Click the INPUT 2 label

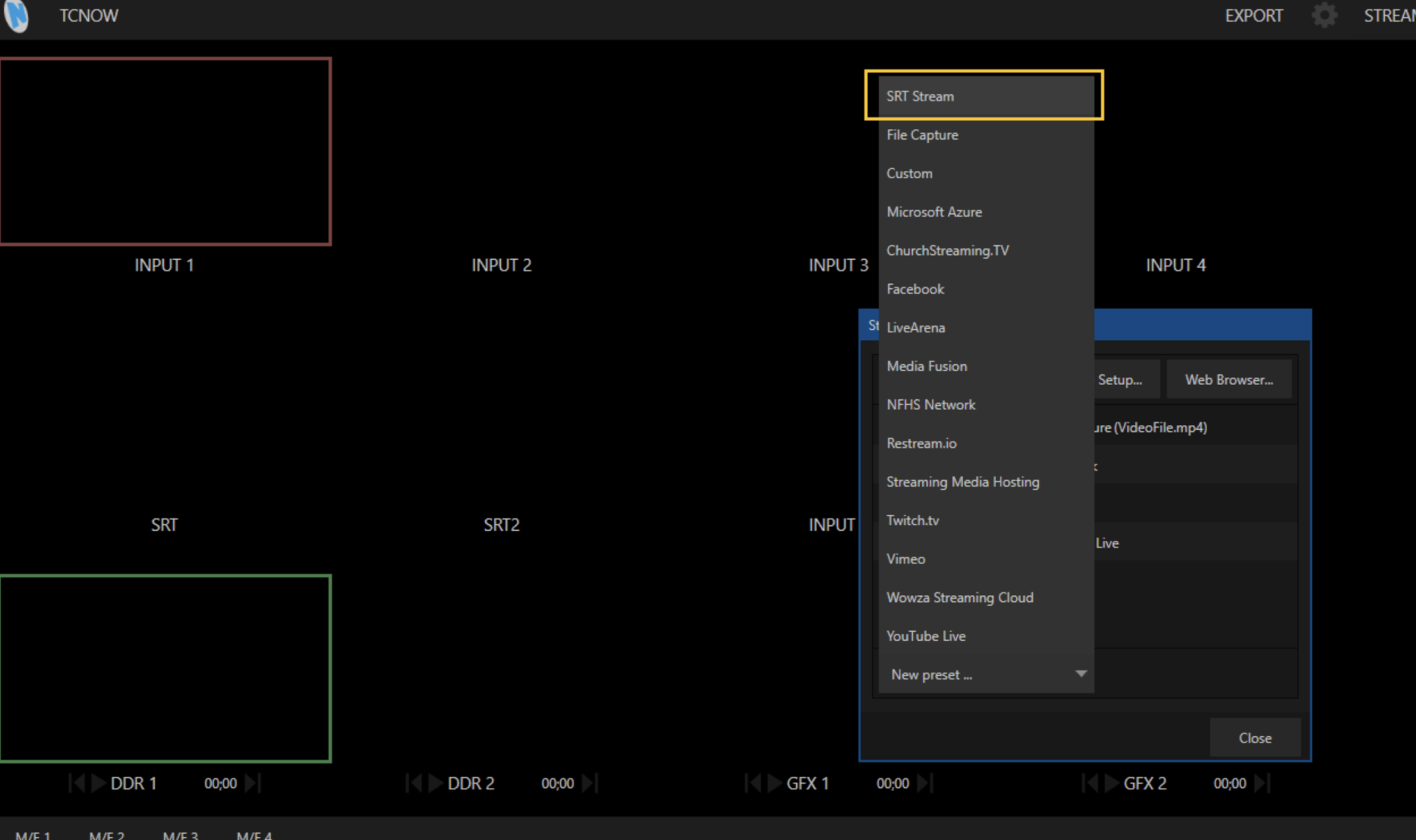[x=501, y=265]
